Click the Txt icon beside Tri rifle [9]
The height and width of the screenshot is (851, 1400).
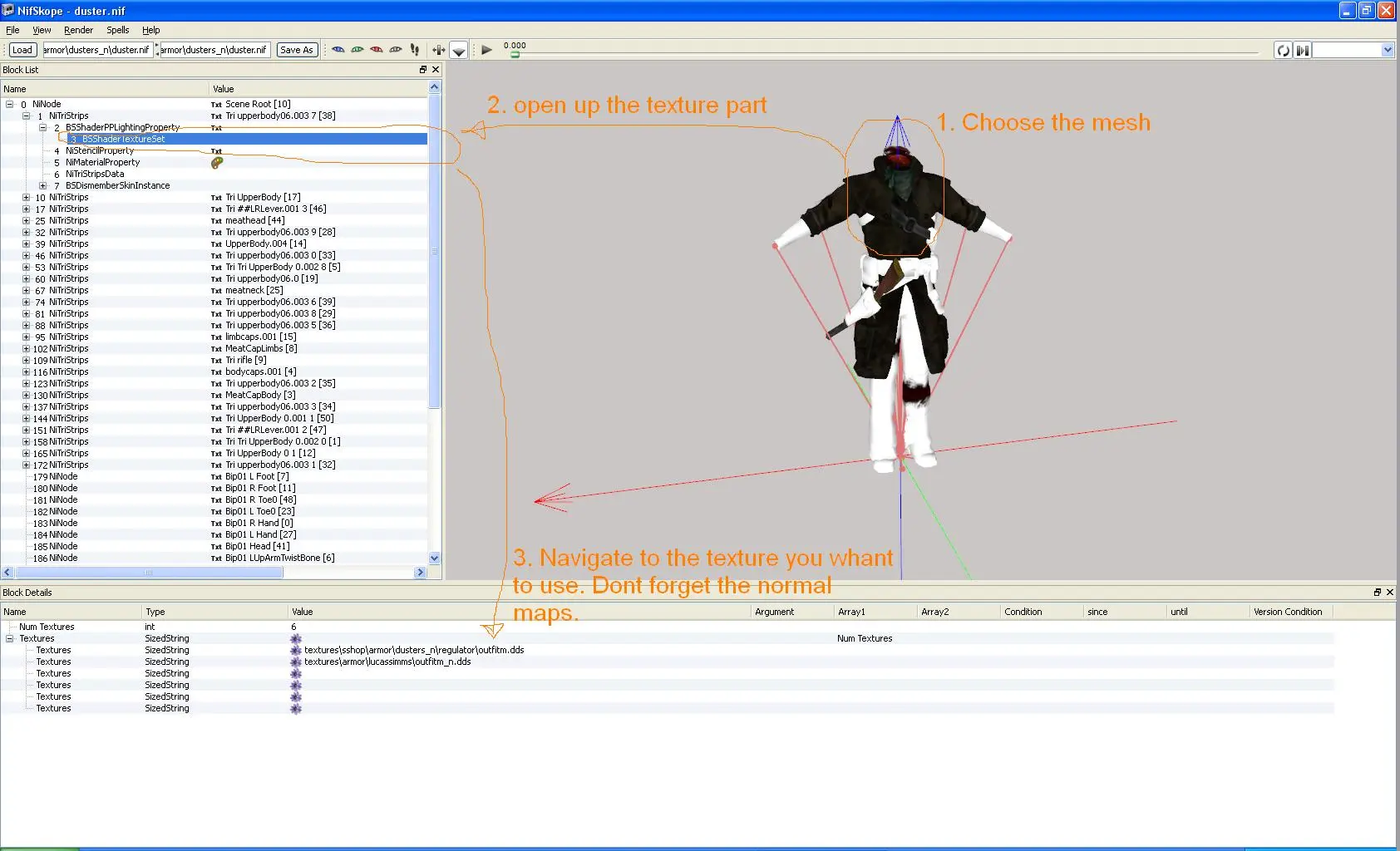tap(216, 361)
